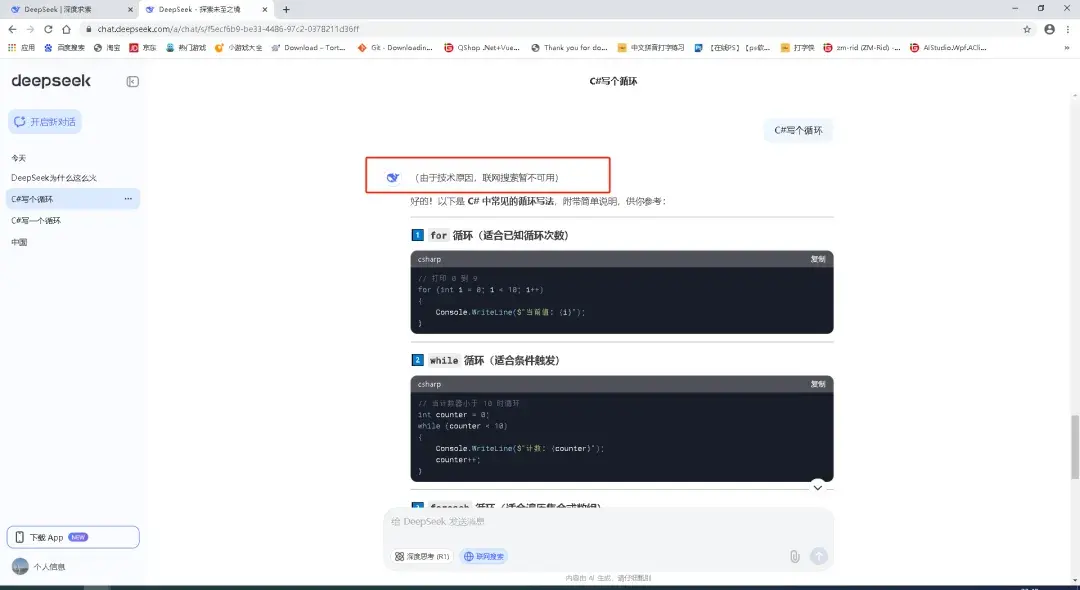Click the browser reload icon
Image resolution: width=1080 pixels, height=590 pixels.
point(48,29)
